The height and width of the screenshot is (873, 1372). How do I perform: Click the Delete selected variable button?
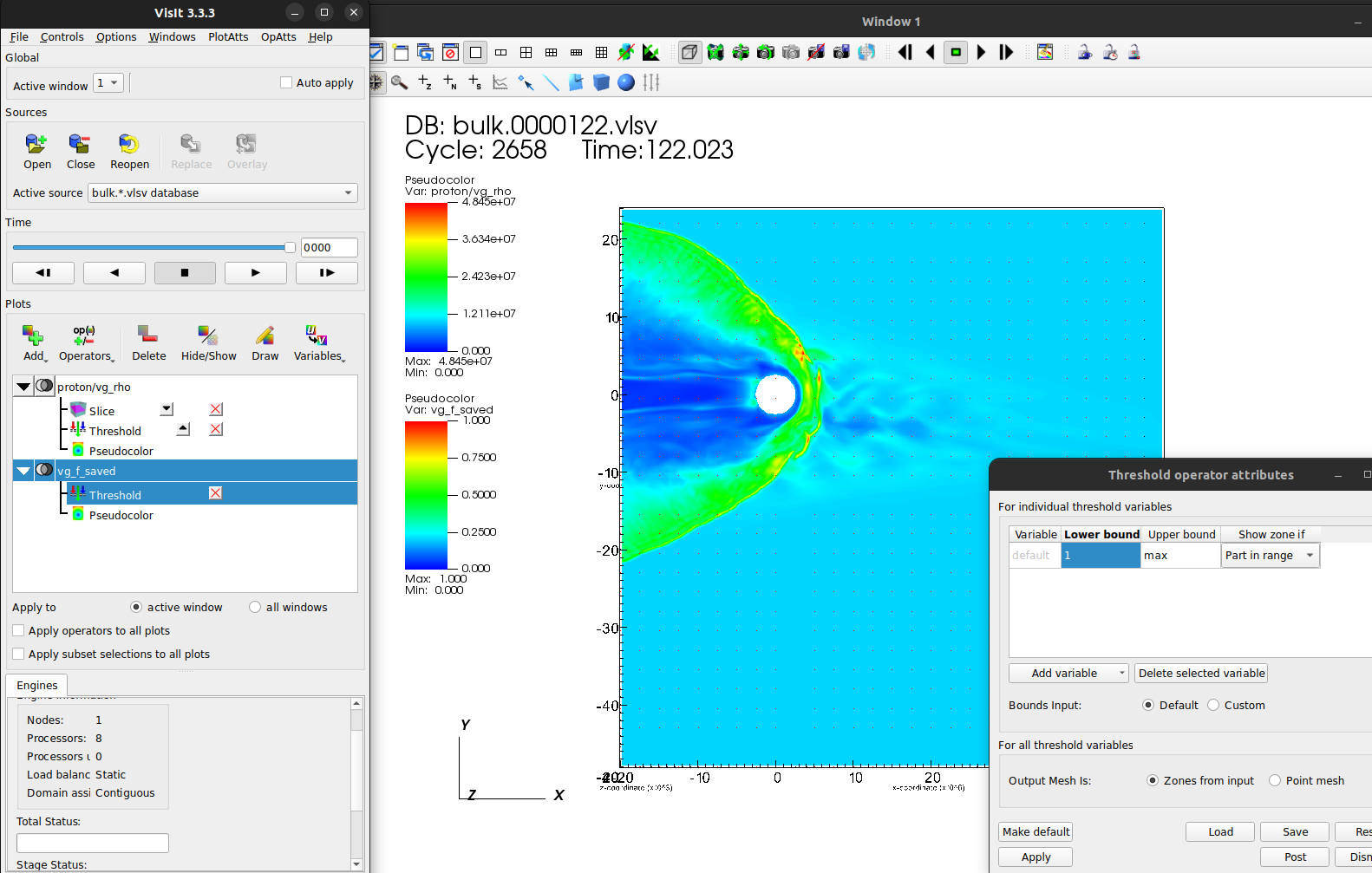[x=1201, y=674]
